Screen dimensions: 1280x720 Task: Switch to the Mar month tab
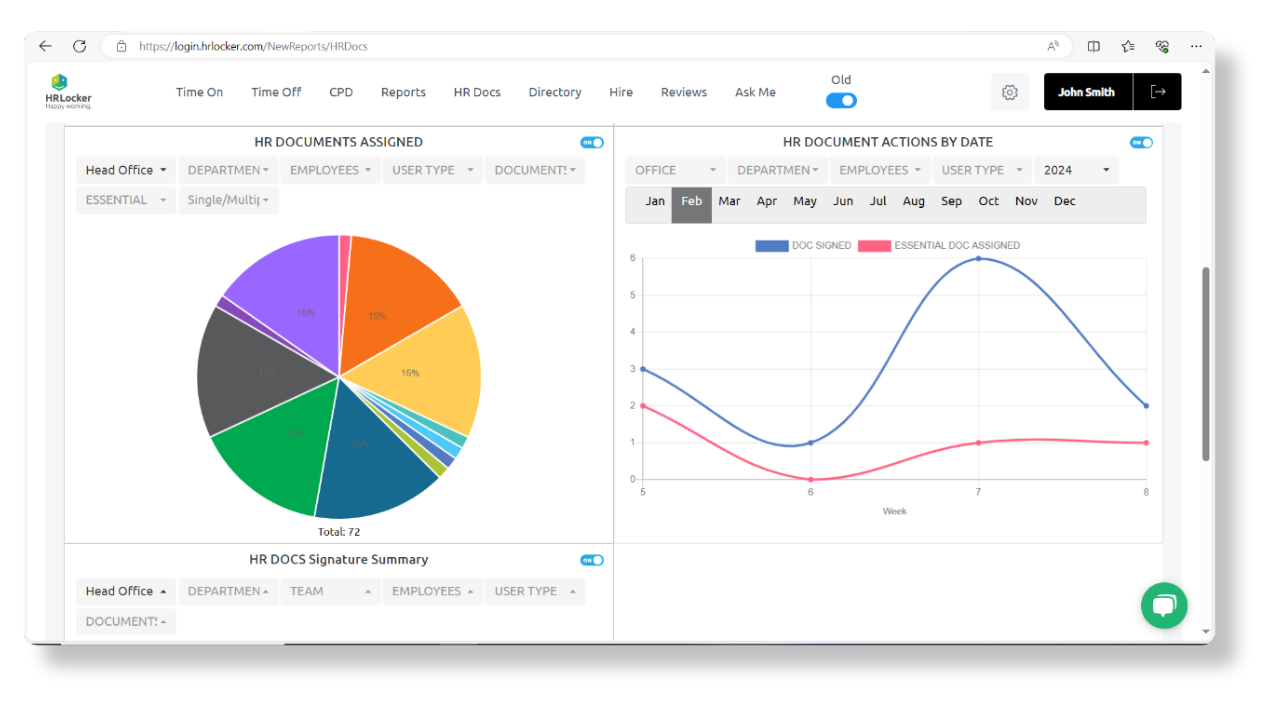coord(729,201)
